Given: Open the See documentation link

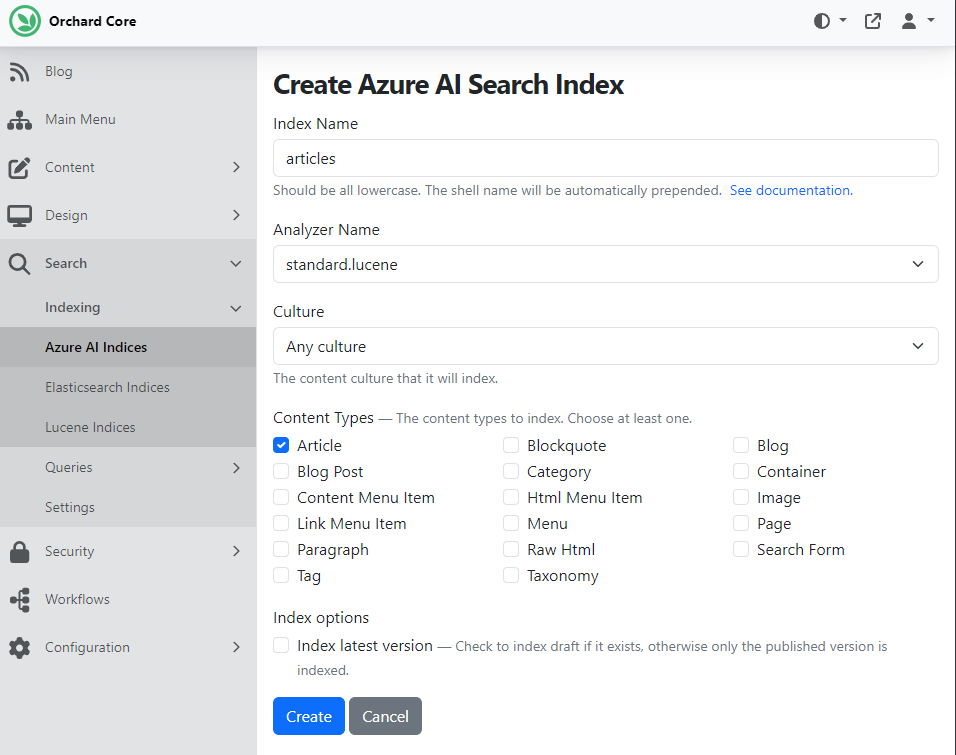Looking at the screenshot, I should pyautogui.click(x=791, y=190).
